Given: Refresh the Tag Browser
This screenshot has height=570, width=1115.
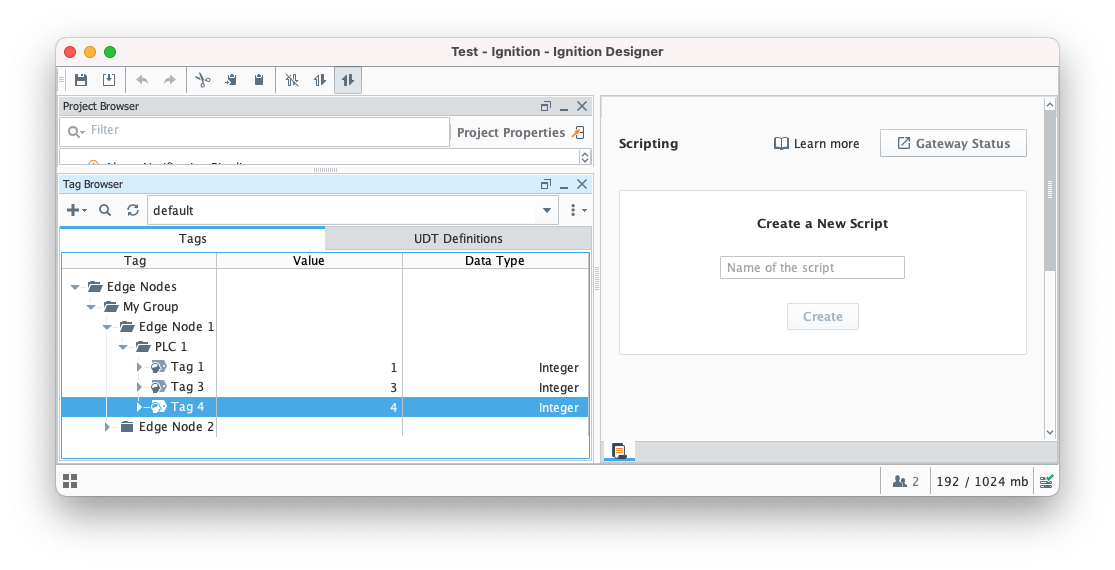Looking at the screenshot, I should pos(133,210).
